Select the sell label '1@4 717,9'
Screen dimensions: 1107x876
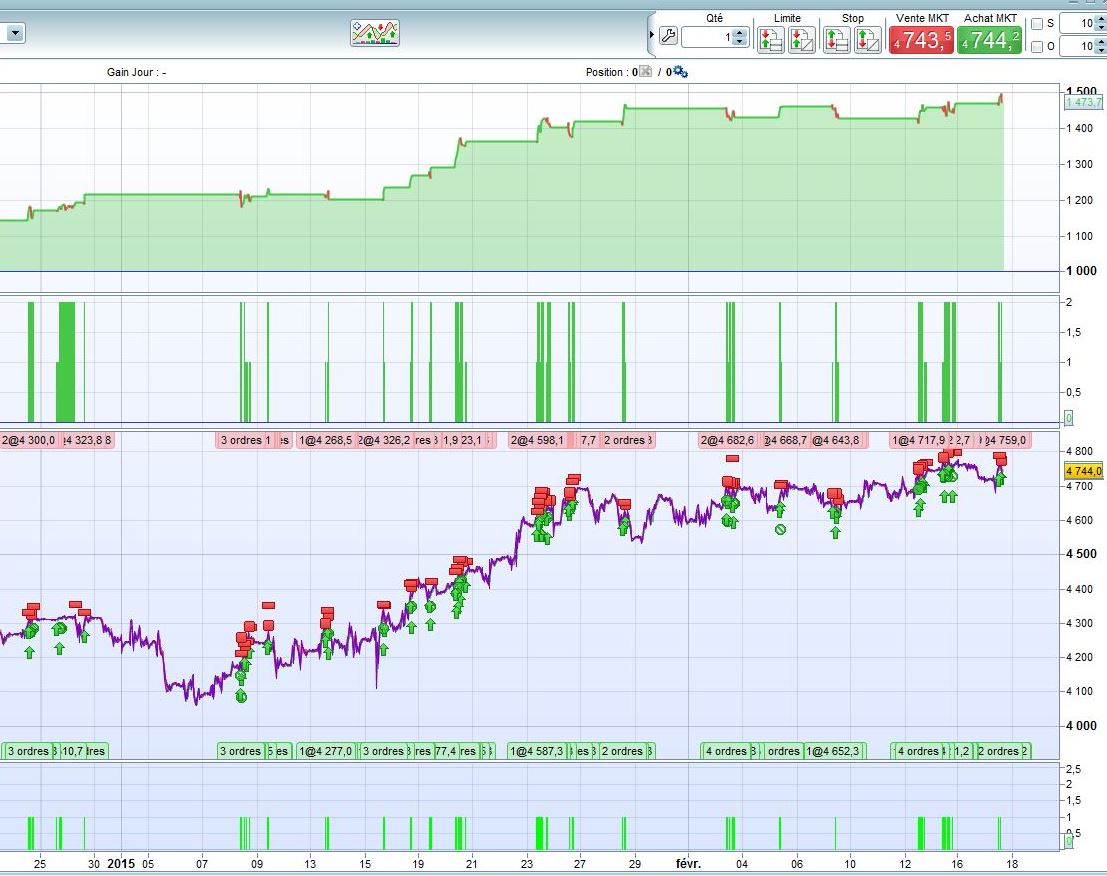point(918,440)
